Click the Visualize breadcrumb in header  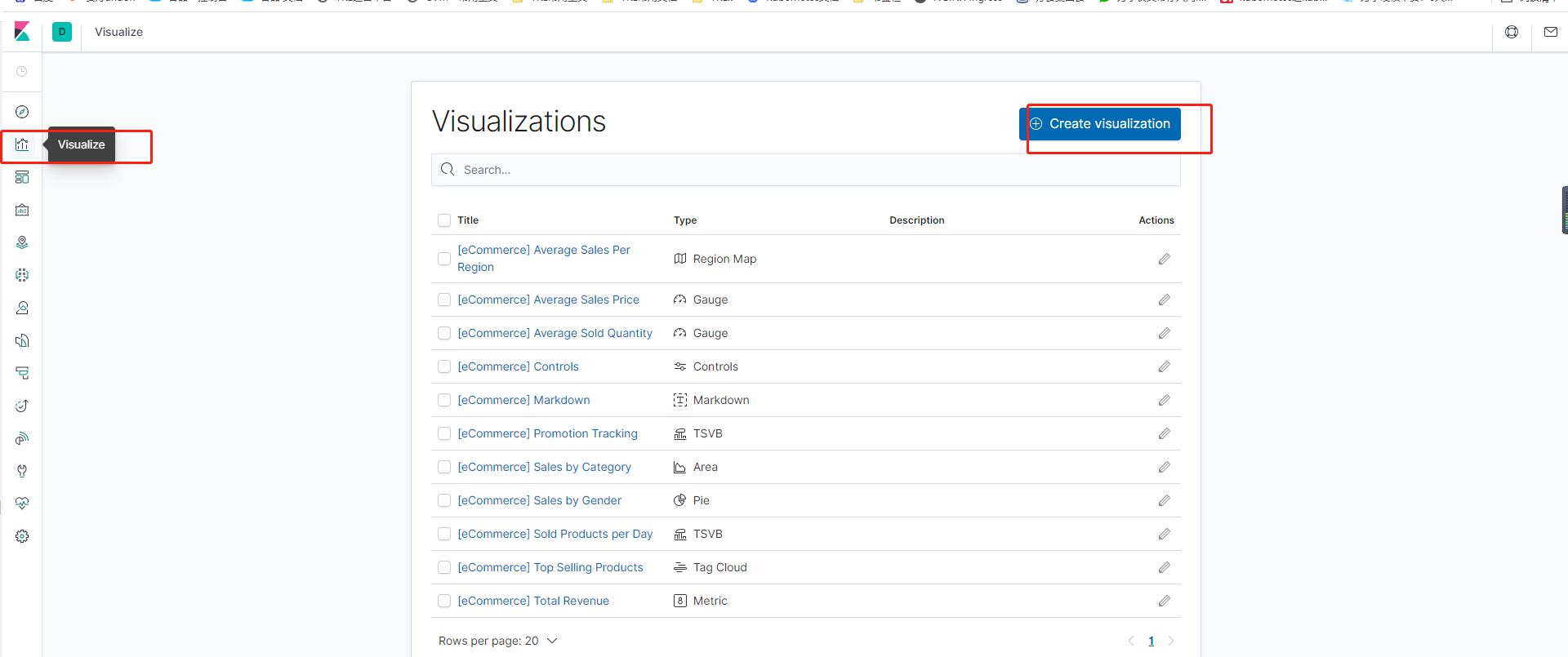point(118,32)
